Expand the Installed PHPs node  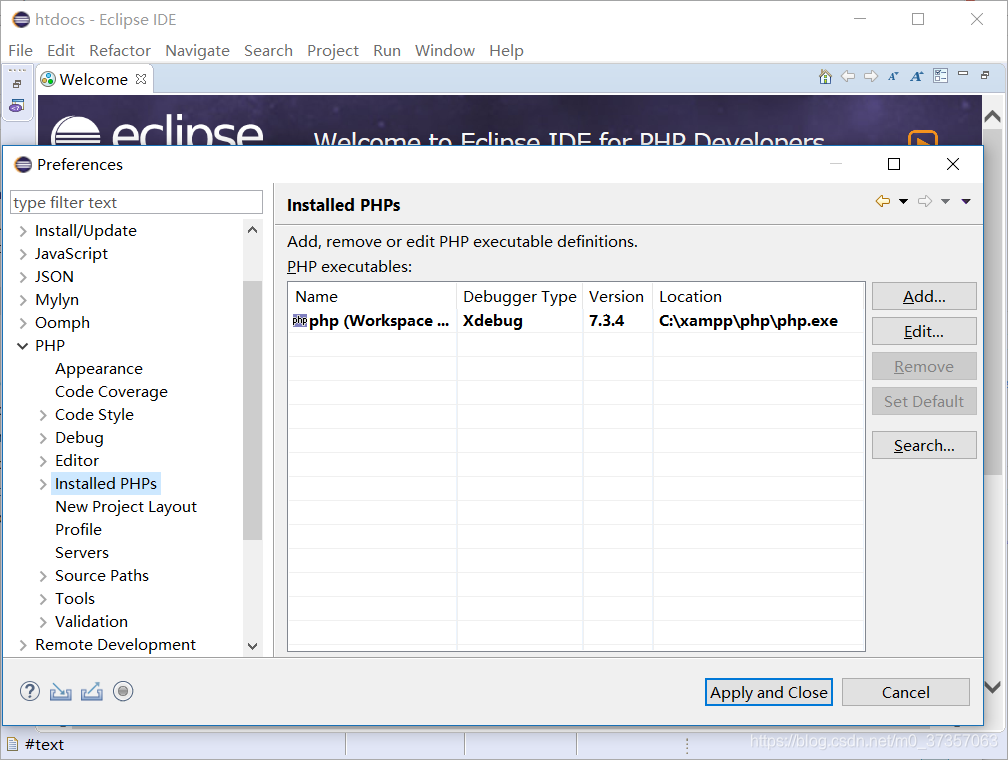coord(43,484)
